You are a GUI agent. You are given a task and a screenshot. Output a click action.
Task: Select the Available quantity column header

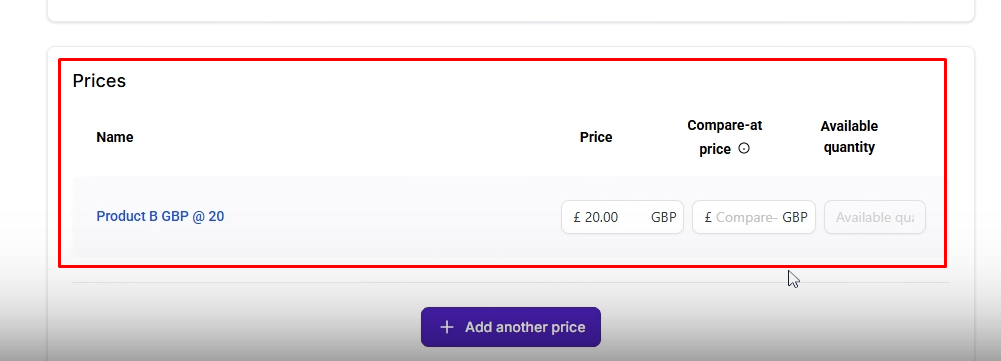(x=849, y=137)
